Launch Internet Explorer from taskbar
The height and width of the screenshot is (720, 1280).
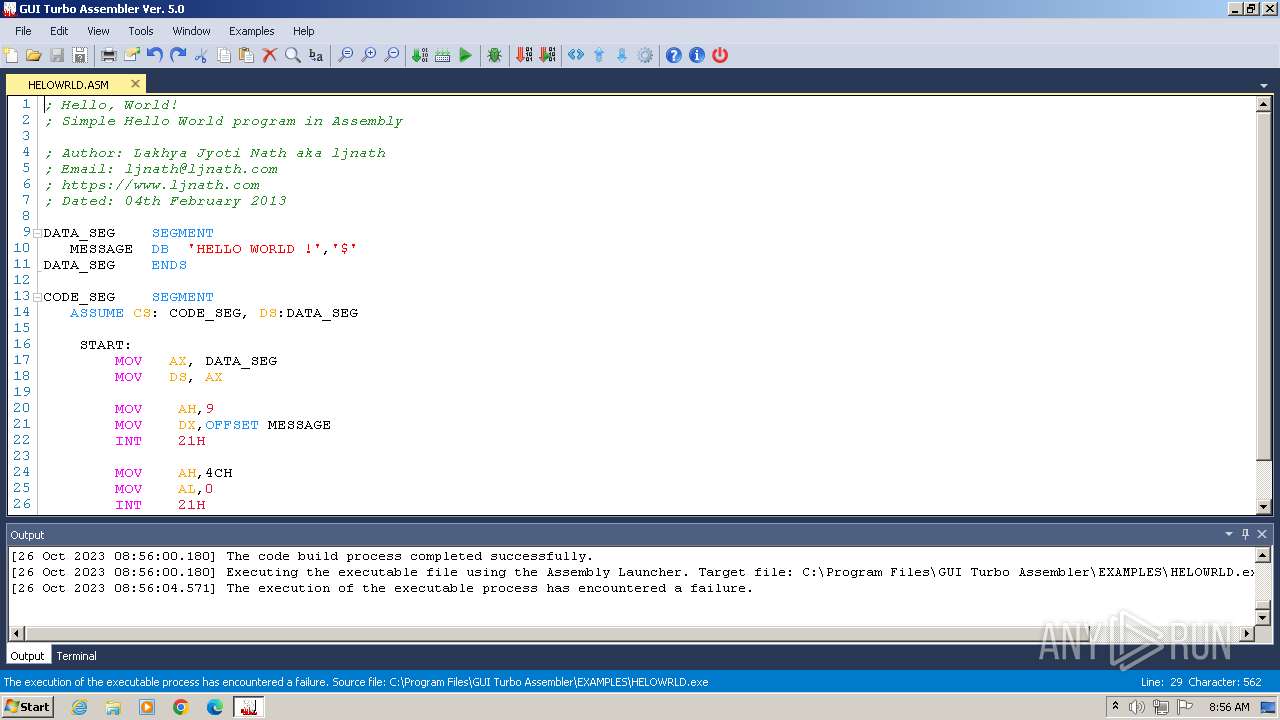(x=79, y=707)
